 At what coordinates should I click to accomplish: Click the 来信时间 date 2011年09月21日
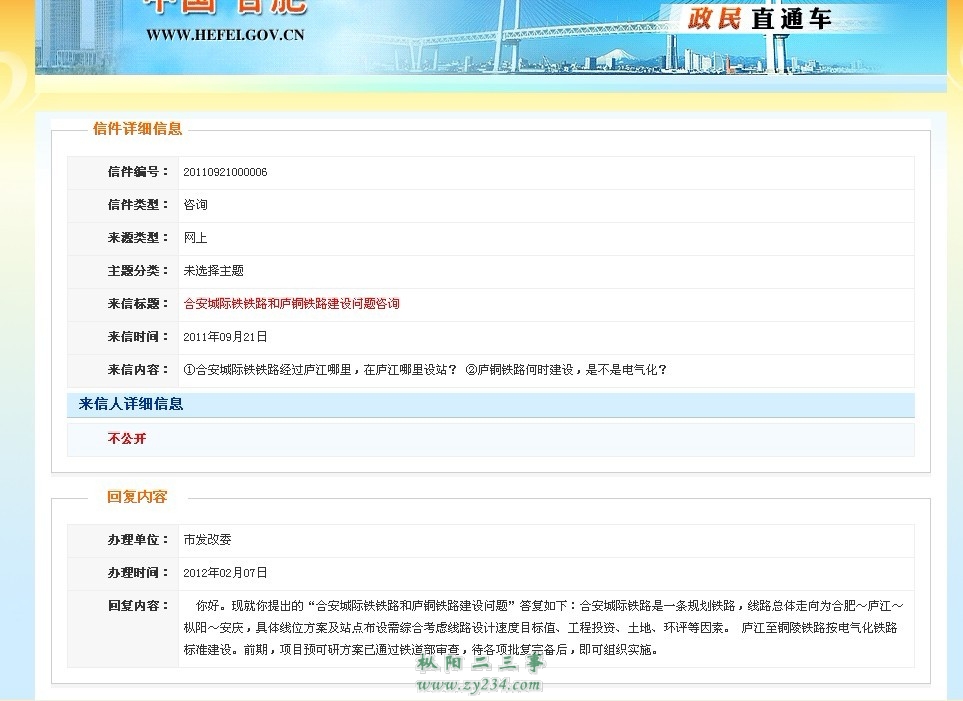pos(225,337)
